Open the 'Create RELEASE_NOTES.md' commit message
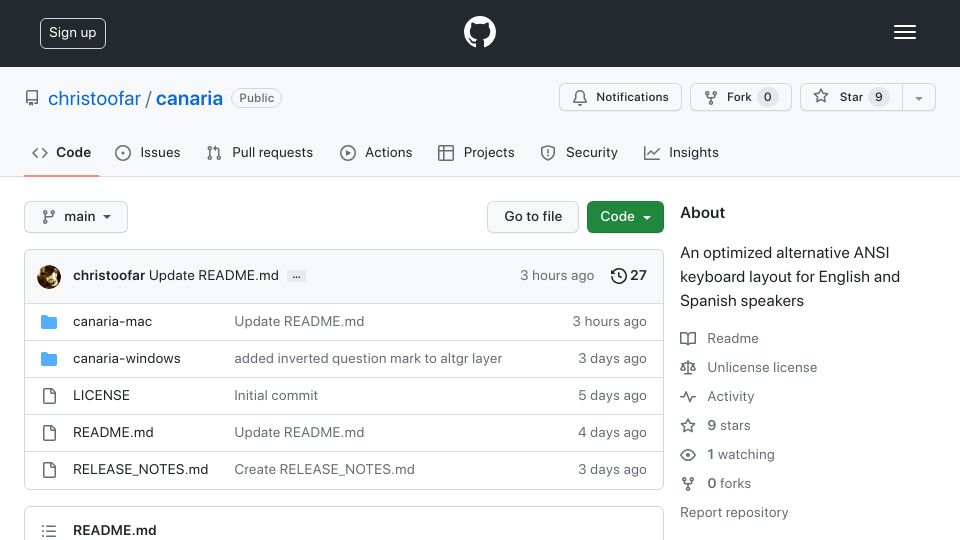The image size is (960, 540). 324,469
